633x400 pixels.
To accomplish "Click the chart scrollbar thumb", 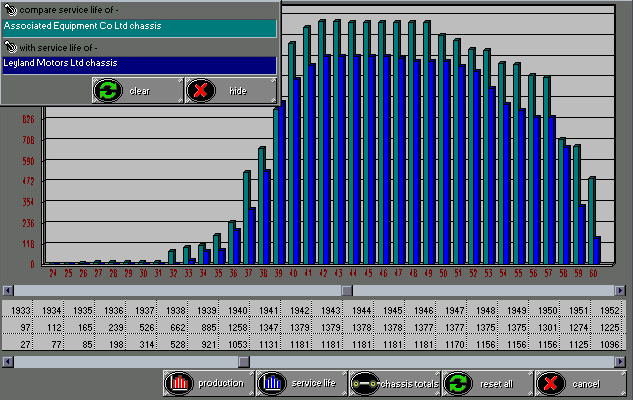I will 347,290.
